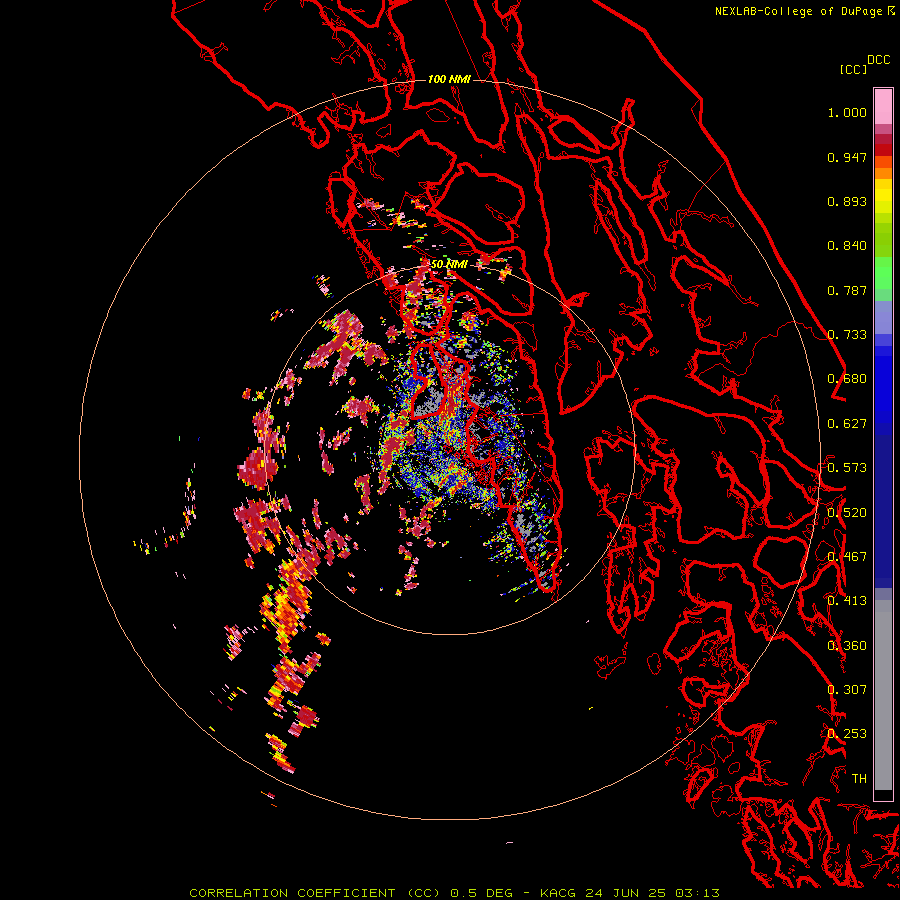Screen dimensions: 900x900
Task: Select the 0.893 scale value
Action: 847,201
